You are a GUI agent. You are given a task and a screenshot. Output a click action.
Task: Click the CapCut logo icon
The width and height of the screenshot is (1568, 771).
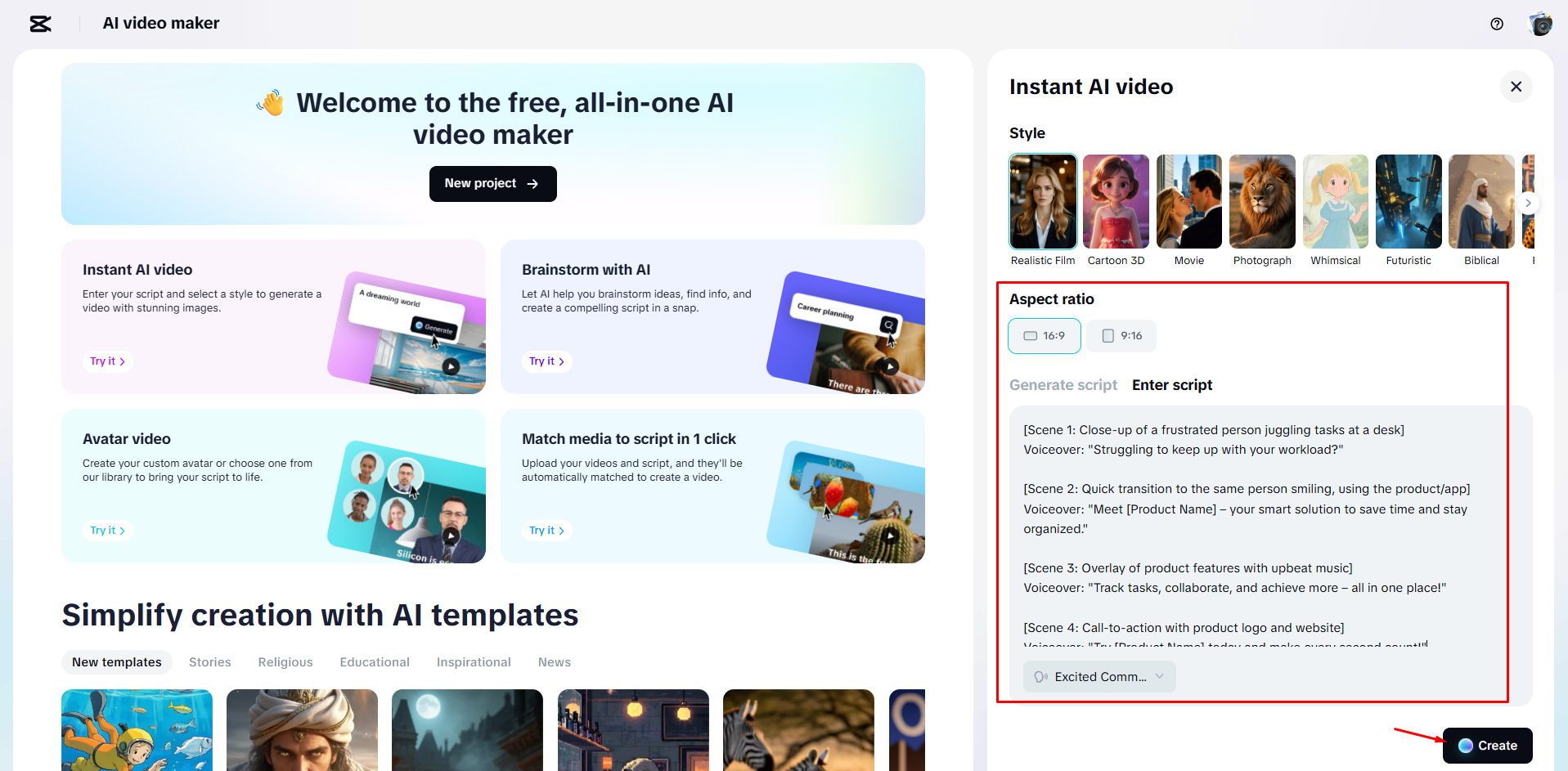(x=39, y=24)
